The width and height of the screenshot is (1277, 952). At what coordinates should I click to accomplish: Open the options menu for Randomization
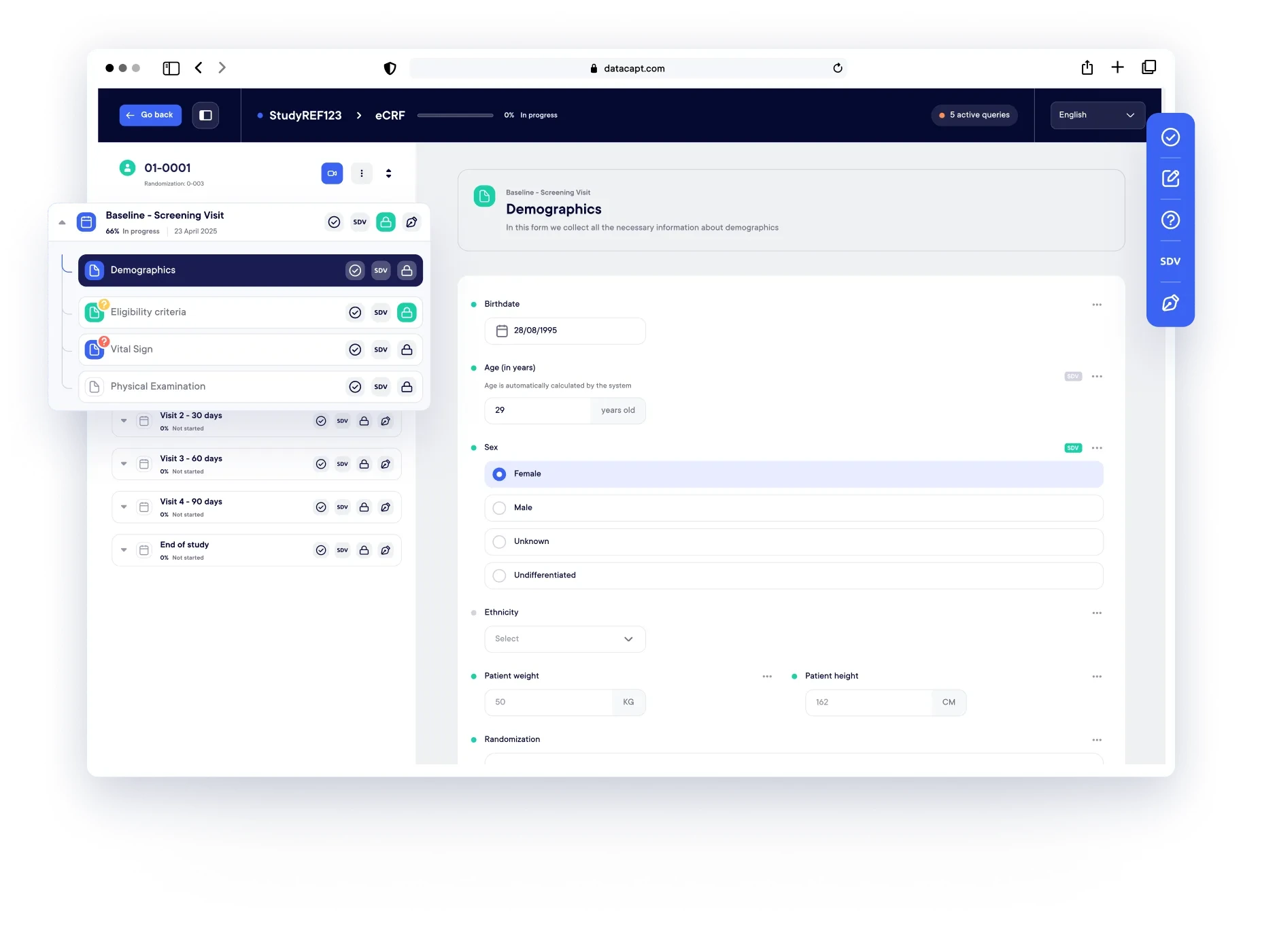(x=1097, y=740)
